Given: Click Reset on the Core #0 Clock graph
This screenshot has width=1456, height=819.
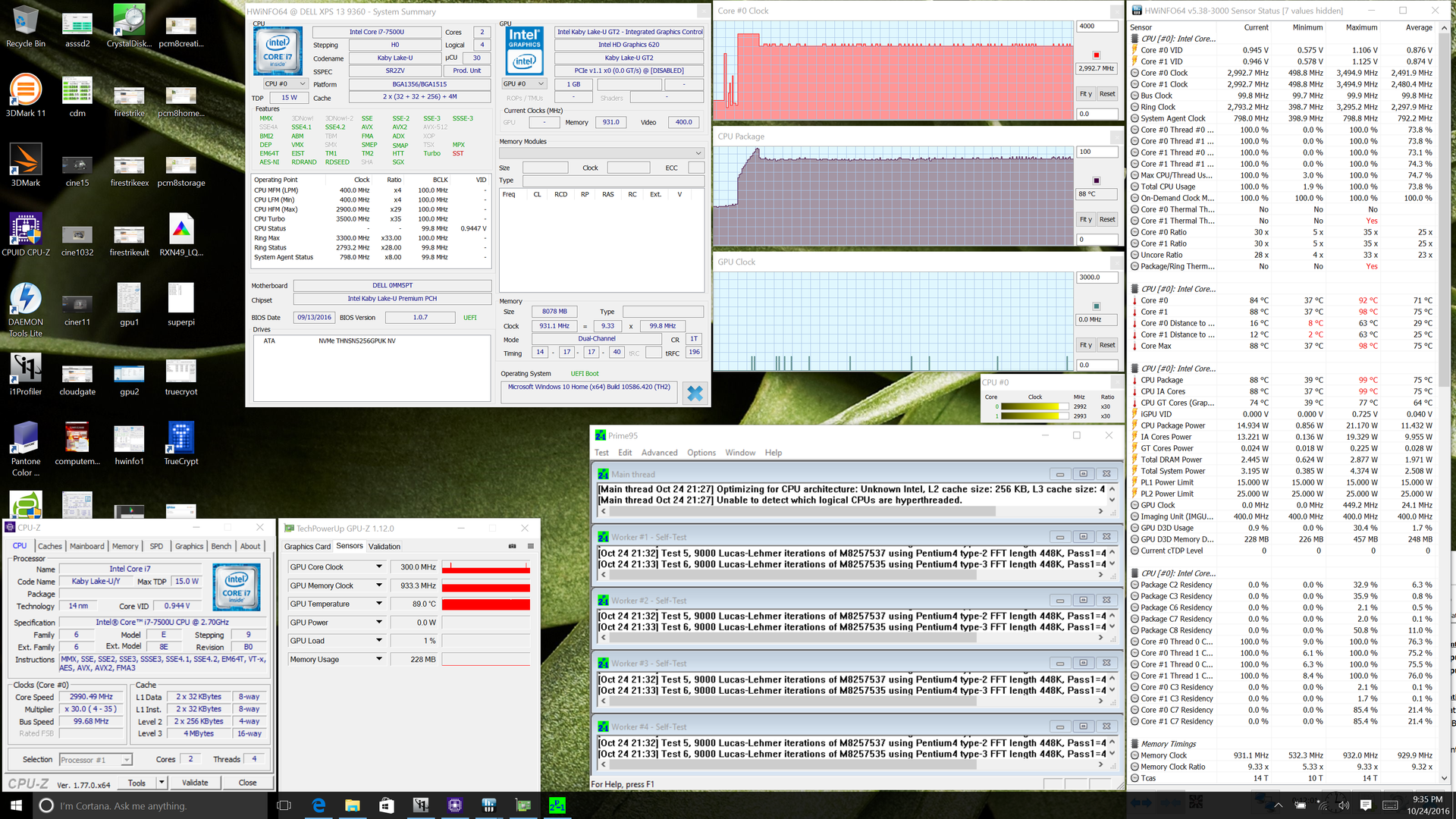Looking at the screenshot, I should click(1107, 94).
